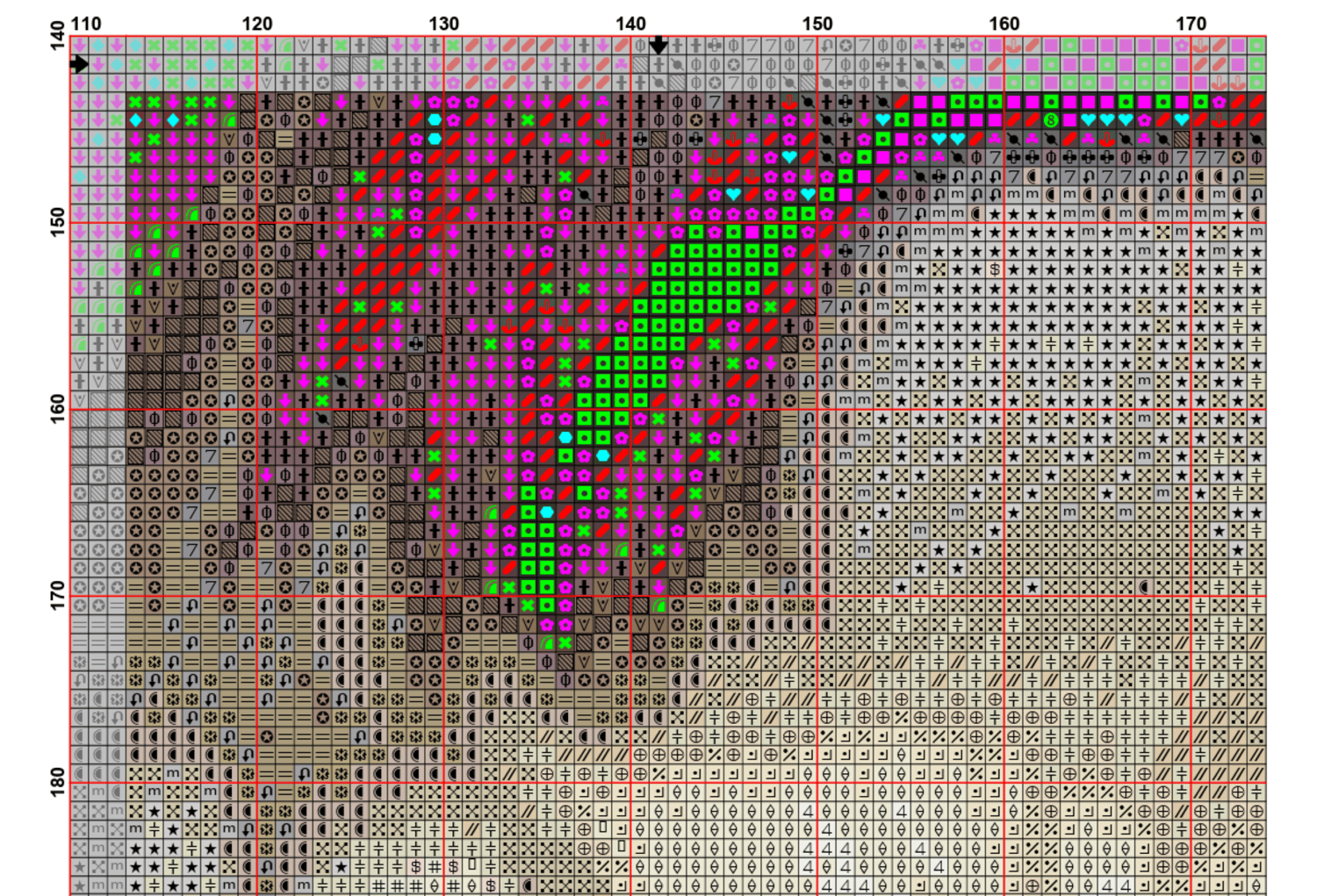Click the rotated row number 140 on left axis
The image size is (1317, 896).
pos(58,37)
